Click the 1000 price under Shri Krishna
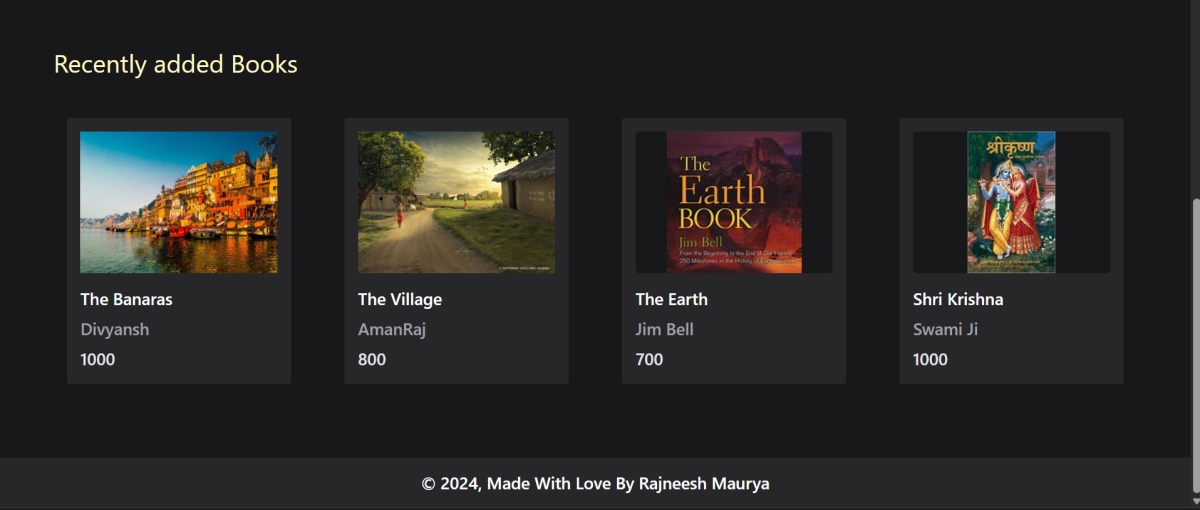The height and width of the screenshot is (510, 1200). [x=930, y=359]
